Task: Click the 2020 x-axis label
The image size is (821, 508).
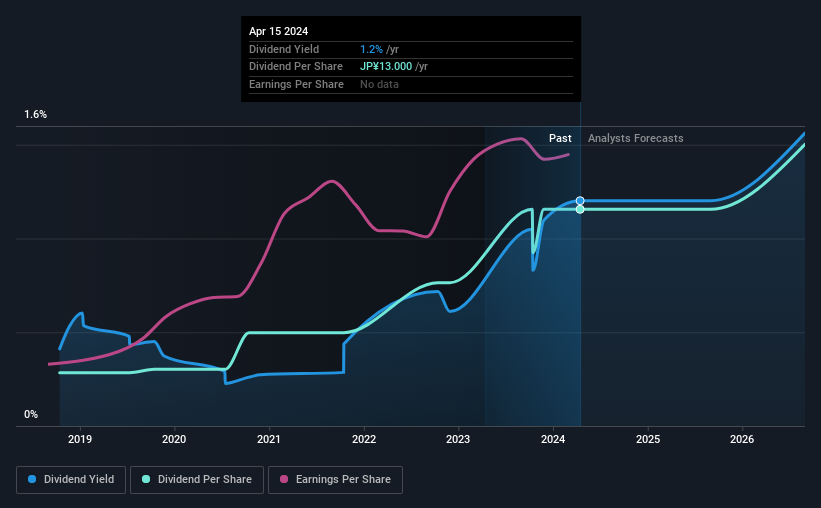Action: (x=174, y=439)
